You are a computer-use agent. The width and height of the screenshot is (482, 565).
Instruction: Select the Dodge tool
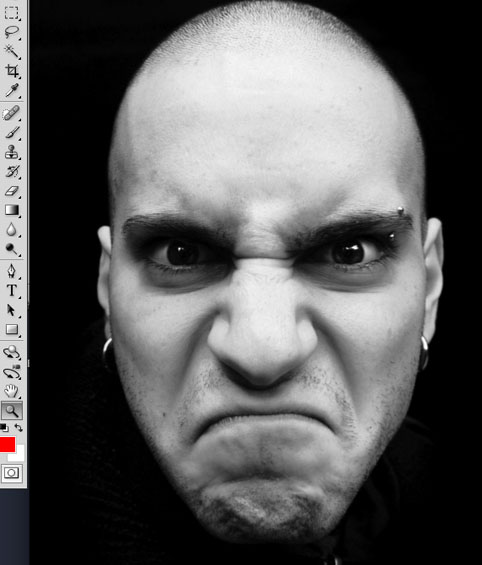pos(12,249)
